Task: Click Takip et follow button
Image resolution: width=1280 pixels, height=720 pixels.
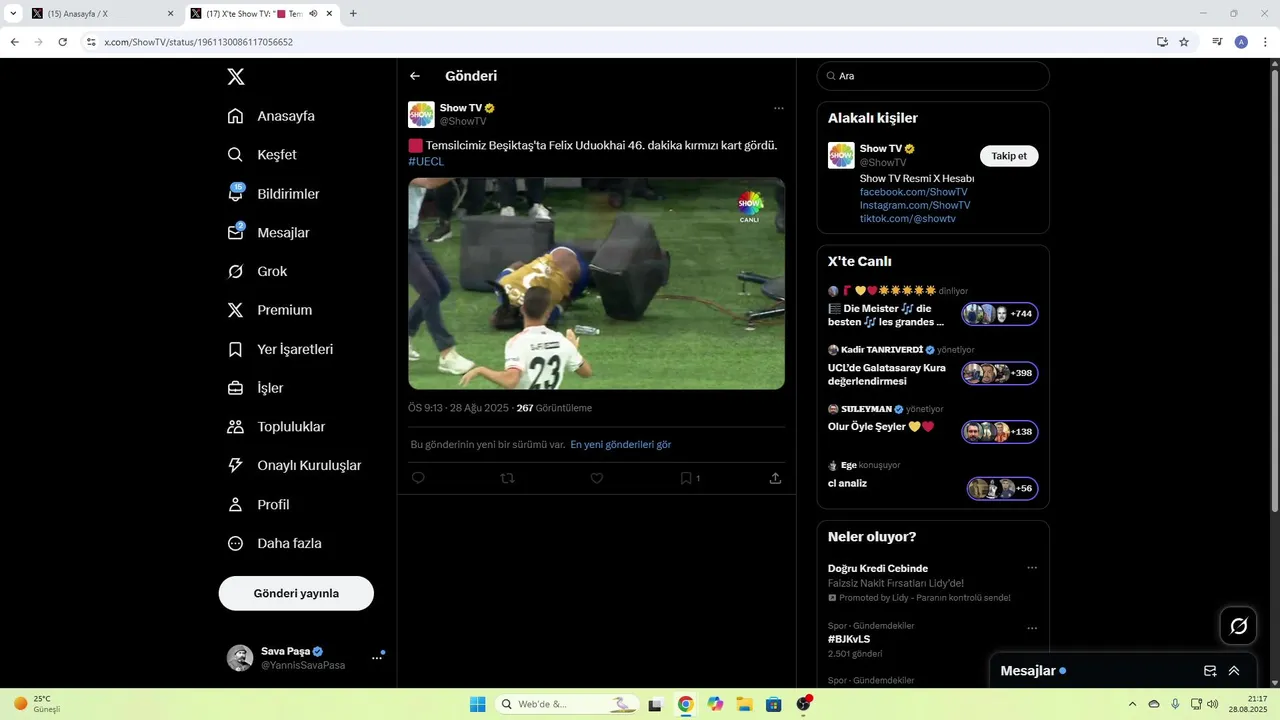Action: [1008, 156]
